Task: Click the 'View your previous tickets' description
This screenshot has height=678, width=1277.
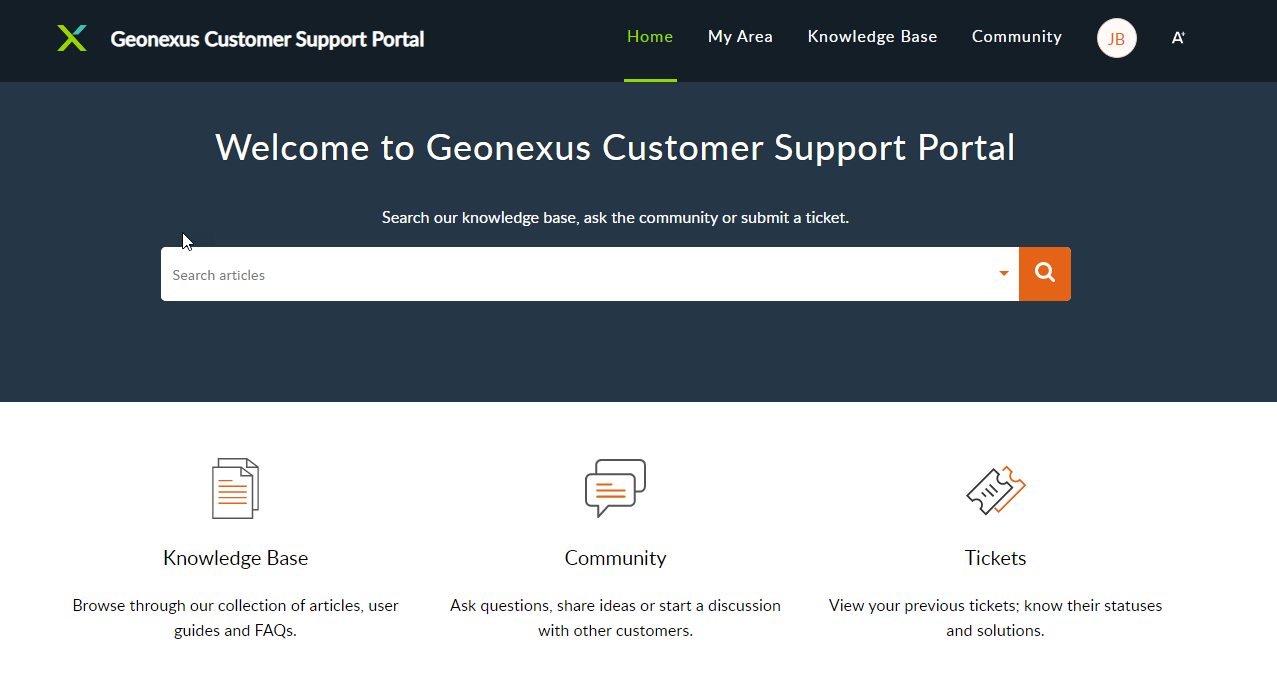Action: (x=995, y=618)
